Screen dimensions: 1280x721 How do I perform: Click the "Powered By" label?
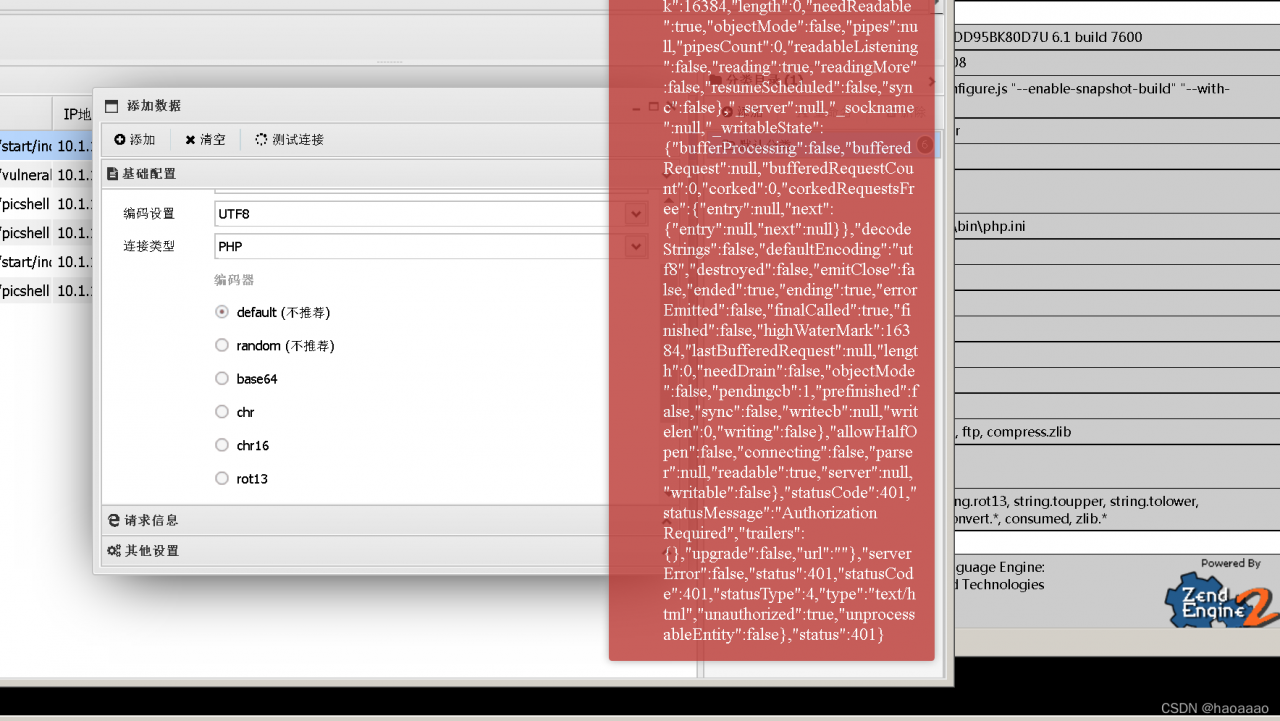(x=1231, y=563)
